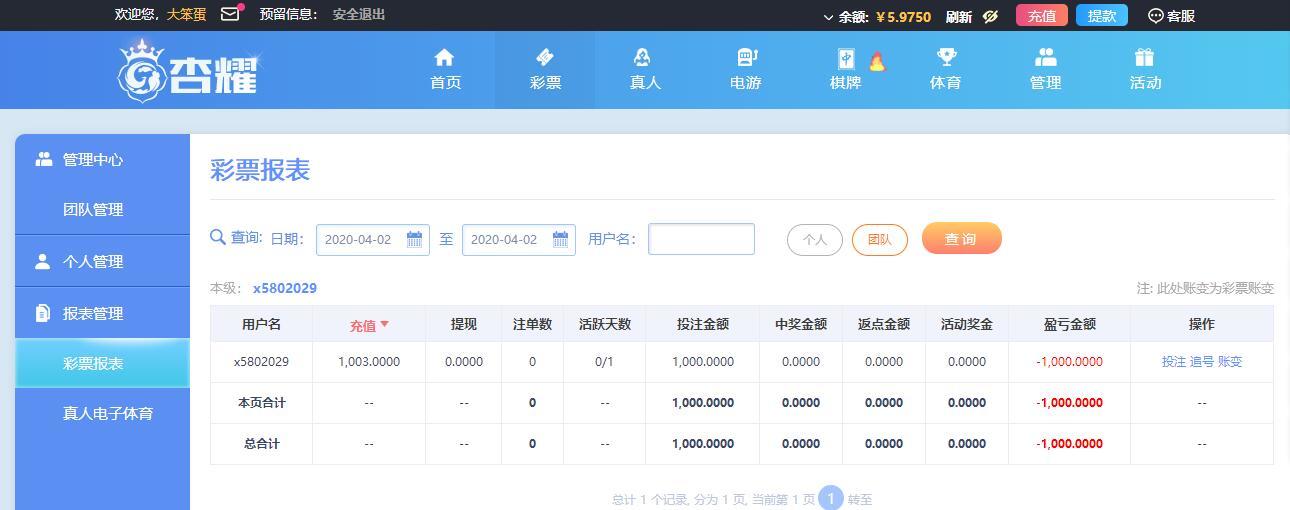Open 投注 link in x5802029 row
The image size is (1290, 510).
pyautogui.click(x=1173, y=362)
